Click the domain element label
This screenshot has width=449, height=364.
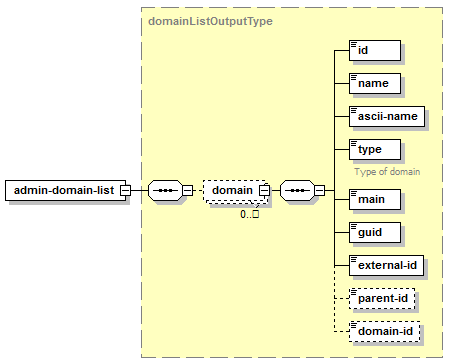[232, 190]
